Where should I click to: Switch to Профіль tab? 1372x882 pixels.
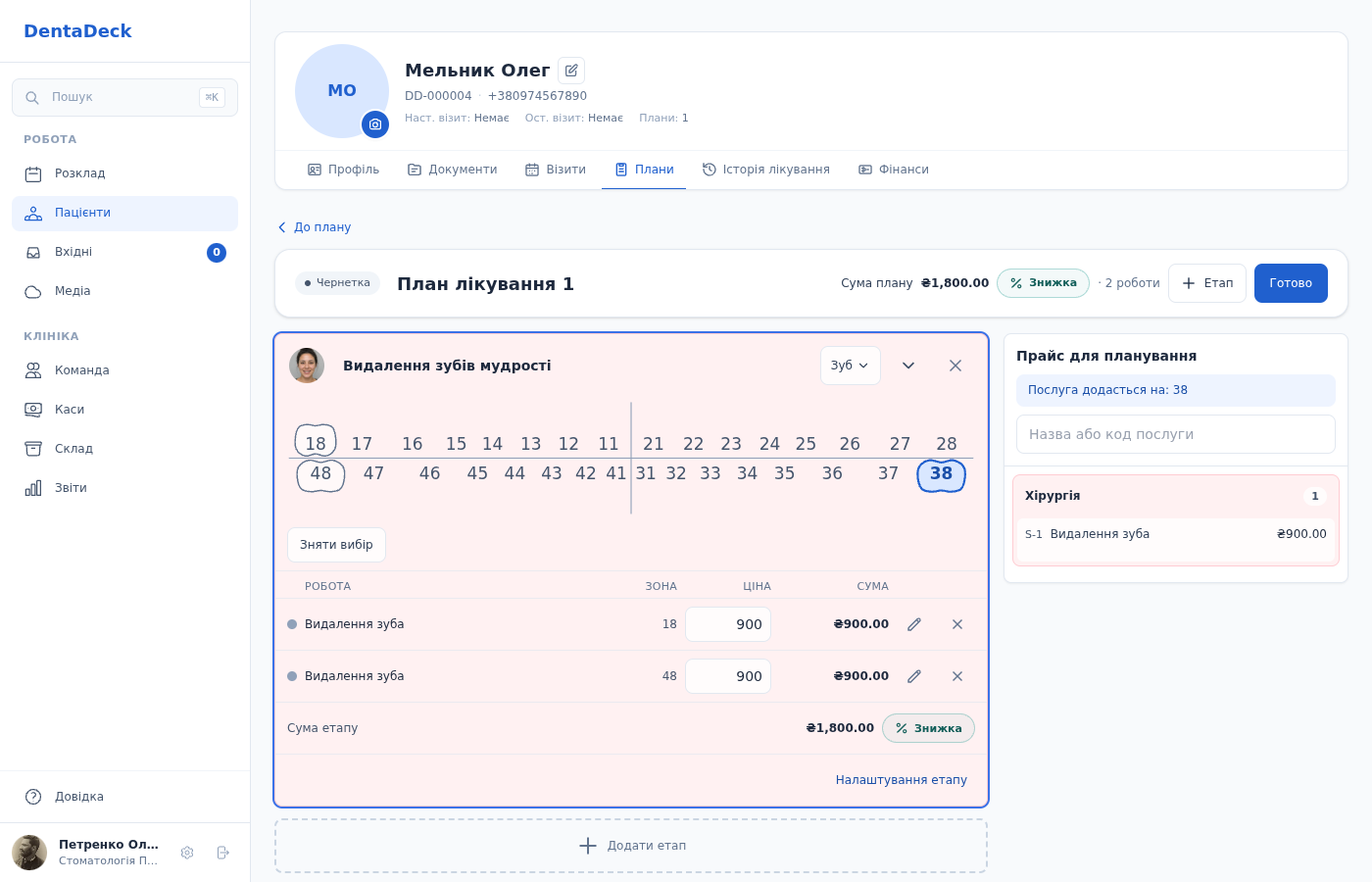[344, 170]
